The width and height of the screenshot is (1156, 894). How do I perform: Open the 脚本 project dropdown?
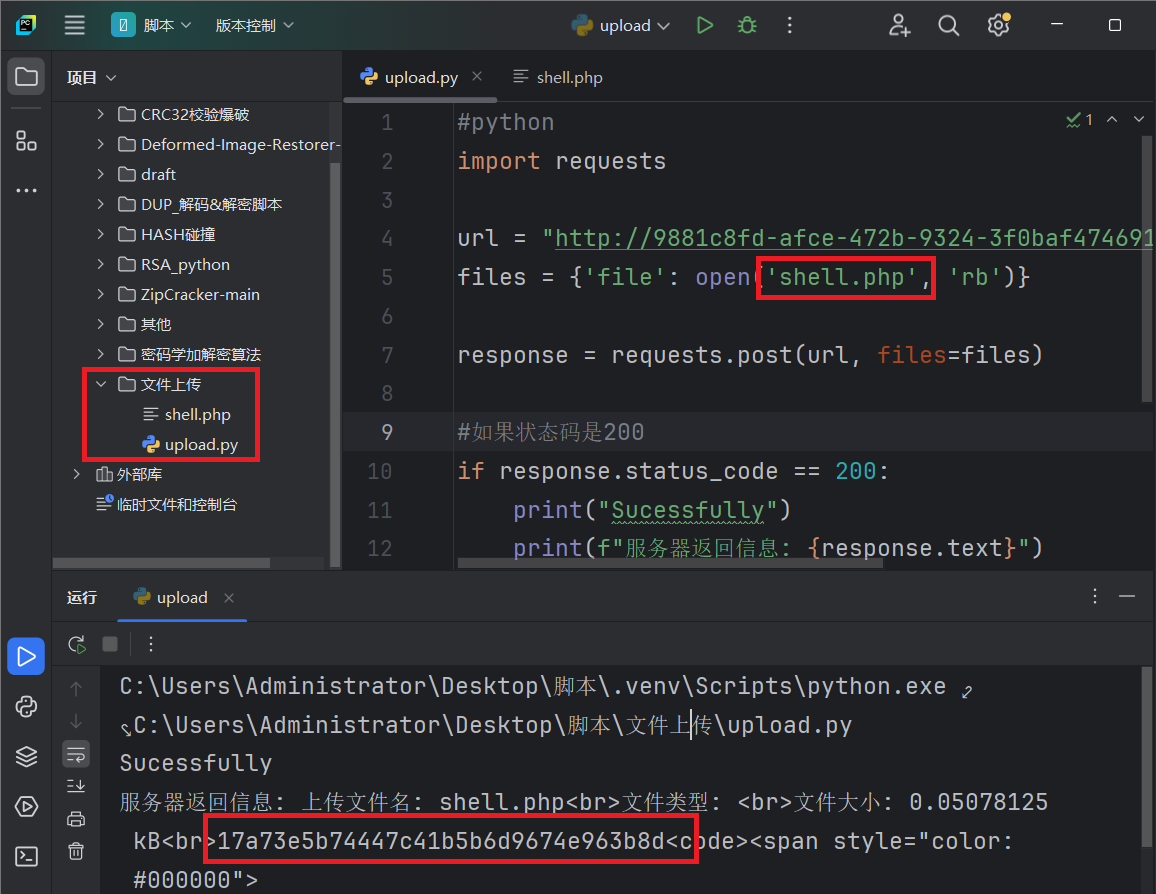coord(152,25)
